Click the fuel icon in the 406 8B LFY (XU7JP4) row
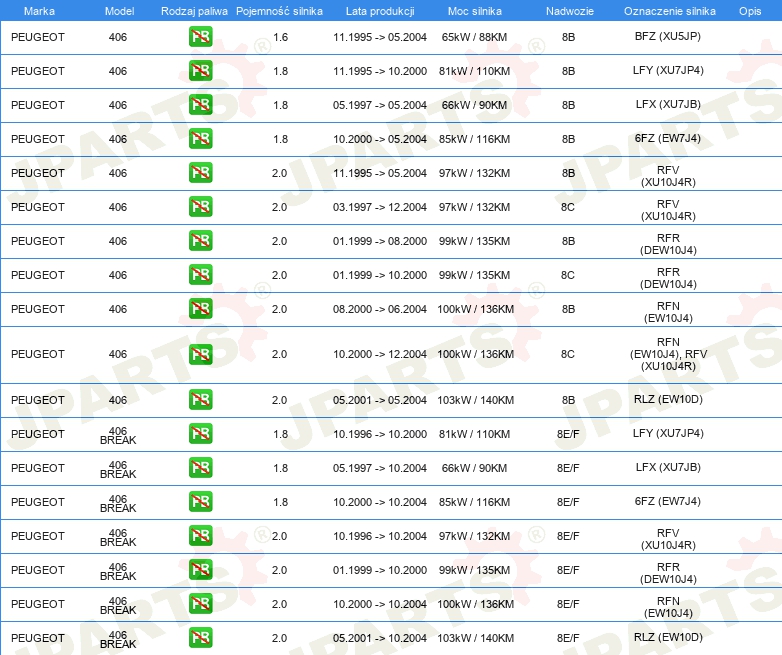Image resolution: width=782 pixels, height=655 pixels. (200, 71)
